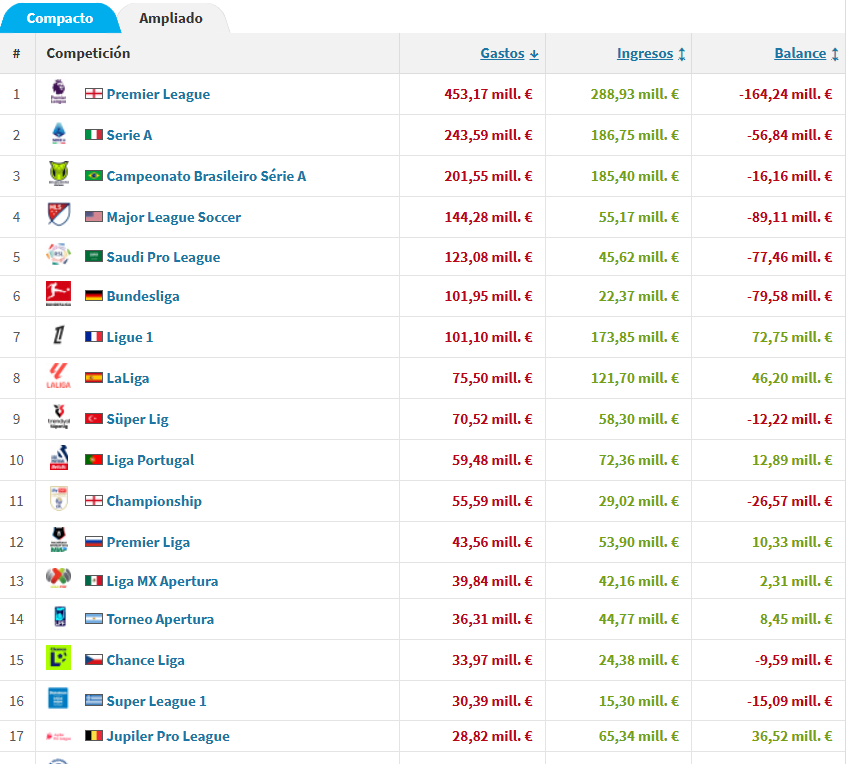
Task: Sort table by Ingresos column
Action: [x=651, y=53]
